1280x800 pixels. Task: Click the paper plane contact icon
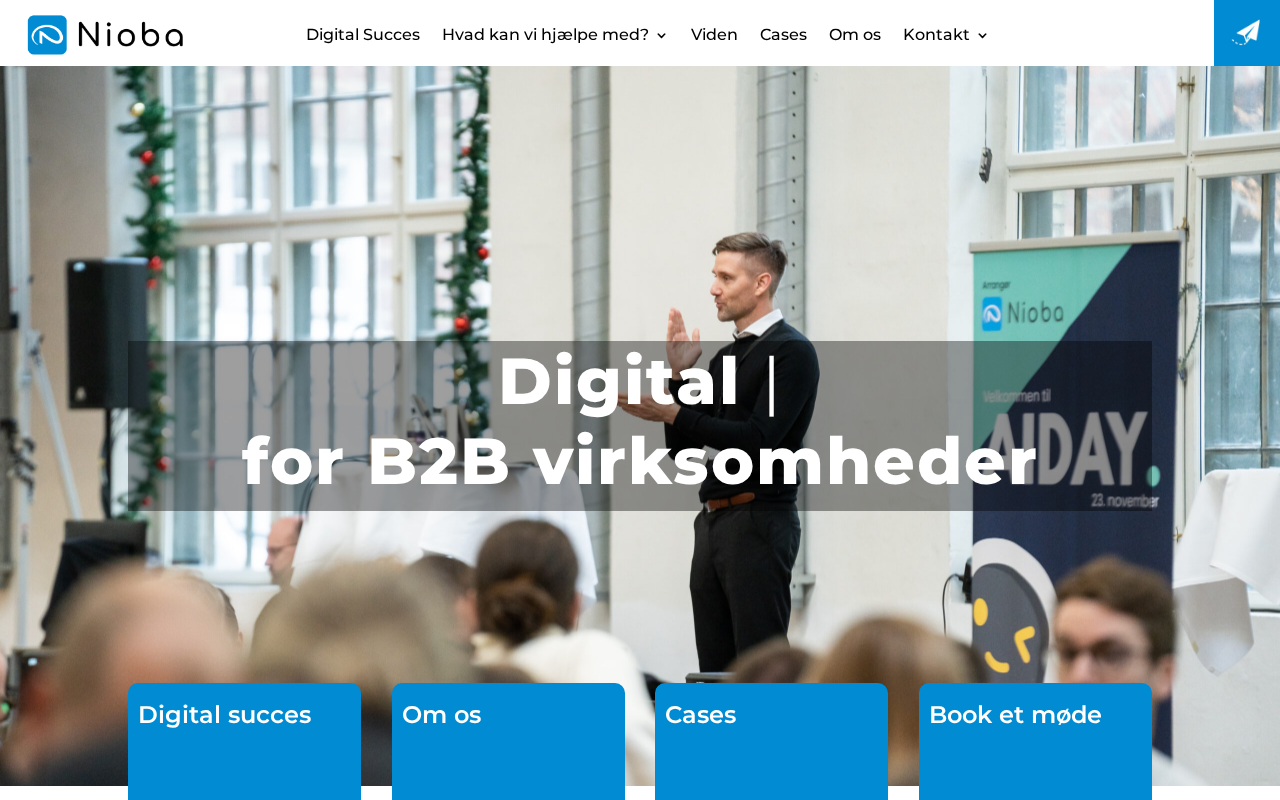coord(1246,32)
